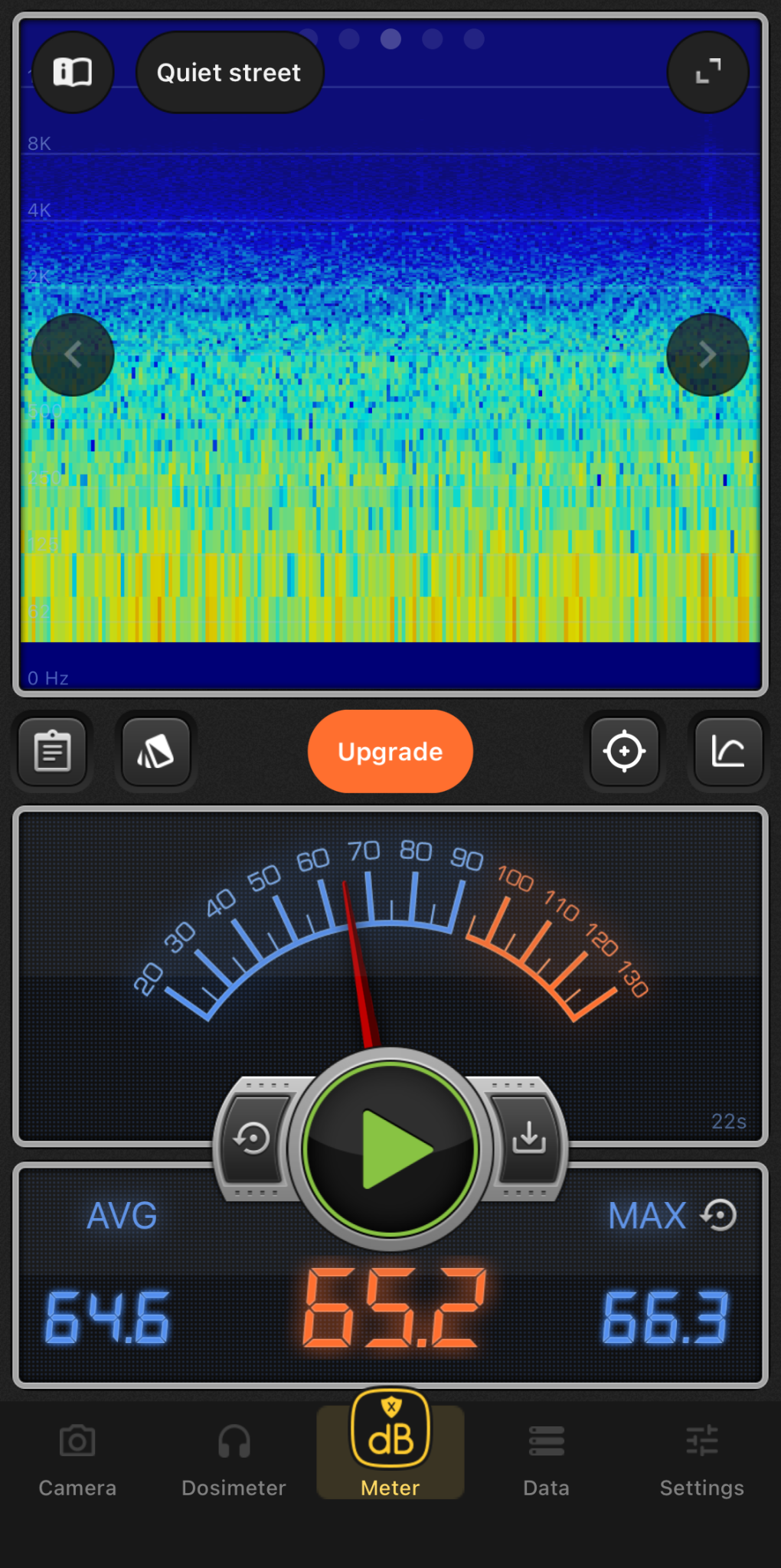Open the Dosimeter tab
This screenshot has height=1568, width=781.
pos(234,1459)
